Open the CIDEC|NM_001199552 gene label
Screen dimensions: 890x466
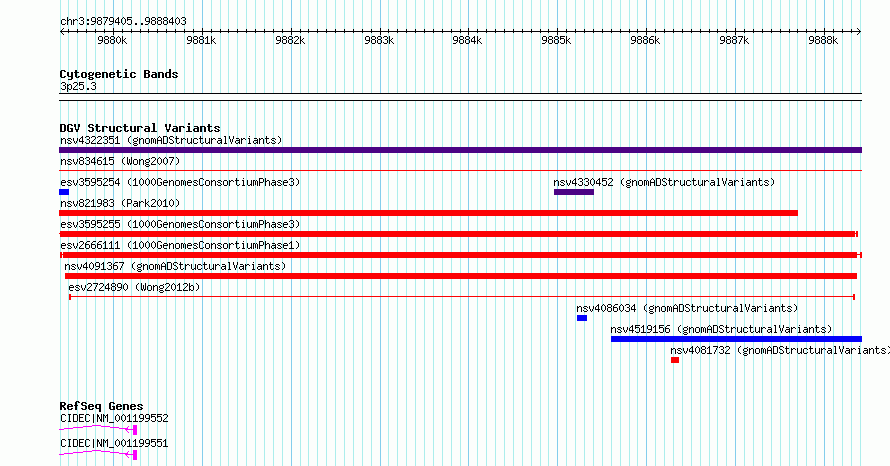[x=114, y=418]
